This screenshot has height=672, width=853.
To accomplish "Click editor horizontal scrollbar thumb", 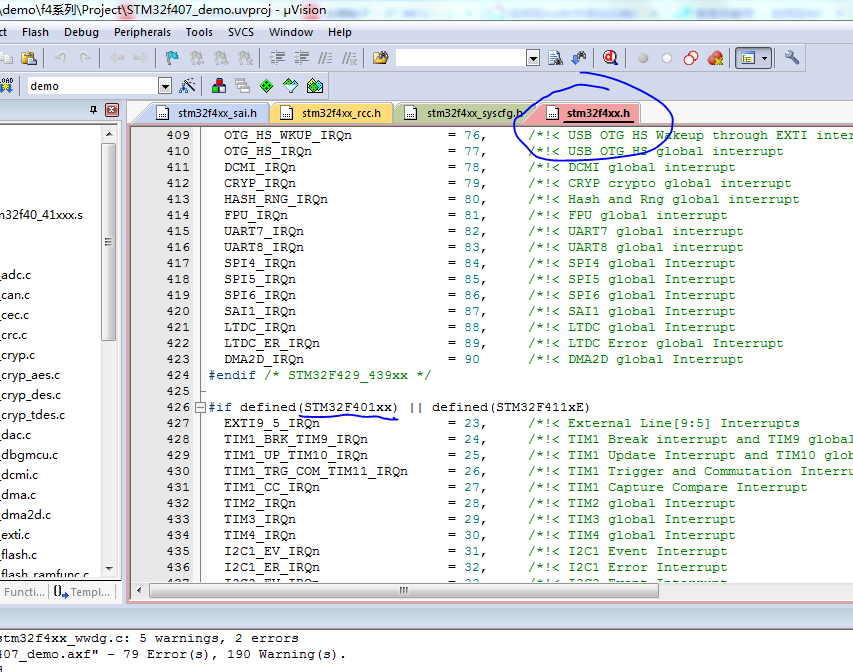I will click(404, 590).
